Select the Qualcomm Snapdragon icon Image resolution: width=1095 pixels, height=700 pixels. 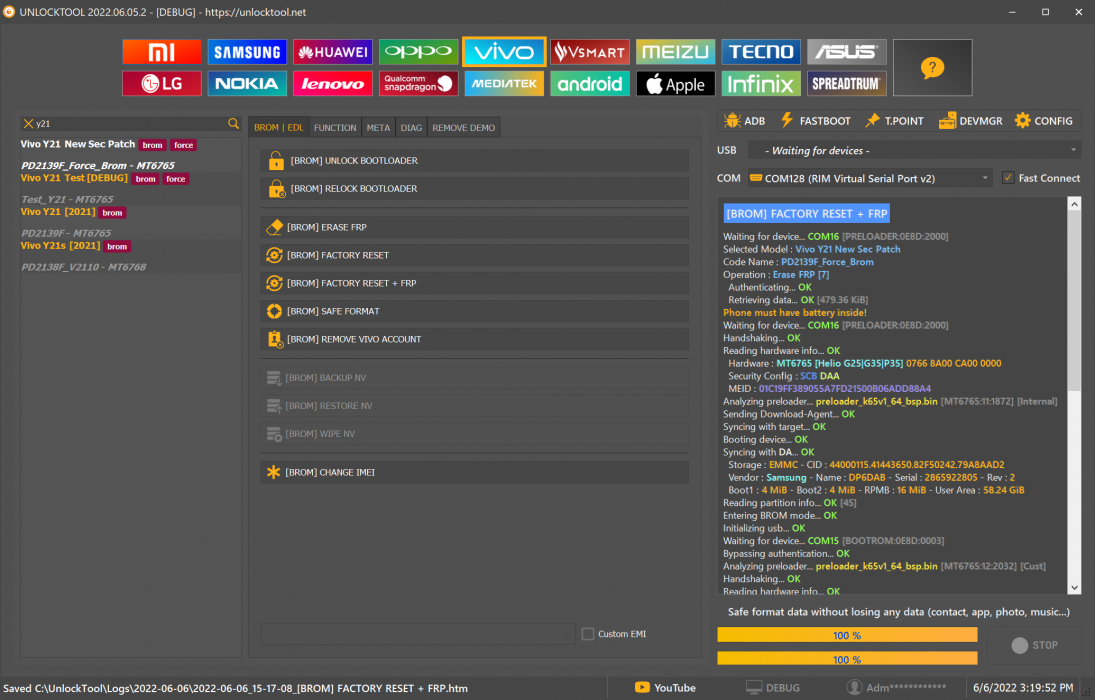[x=418, y=83]
